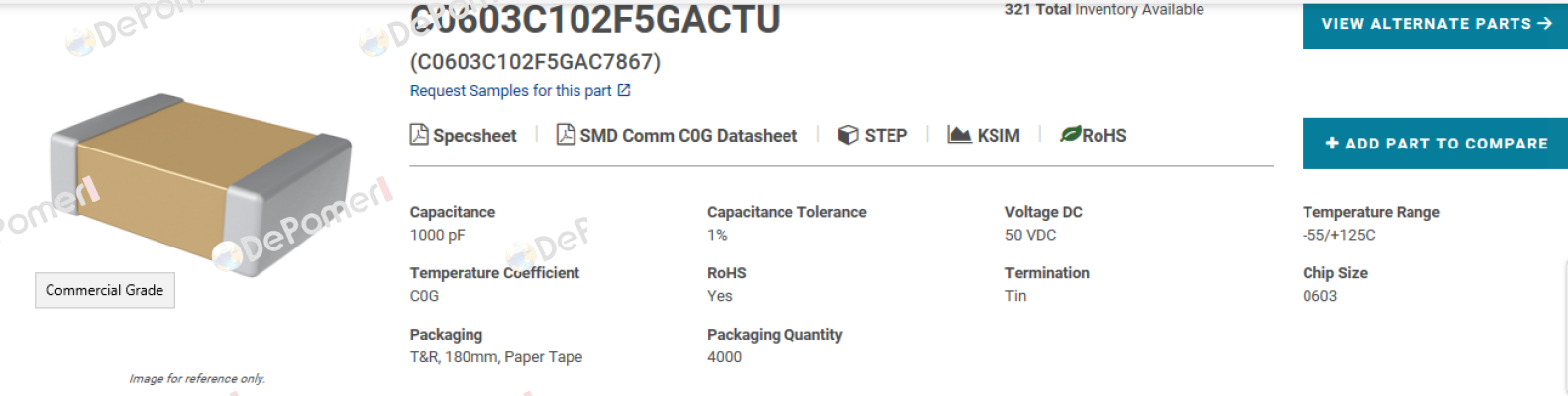Click the capacitor product image

pyautogui.click(x=201, y=185)
